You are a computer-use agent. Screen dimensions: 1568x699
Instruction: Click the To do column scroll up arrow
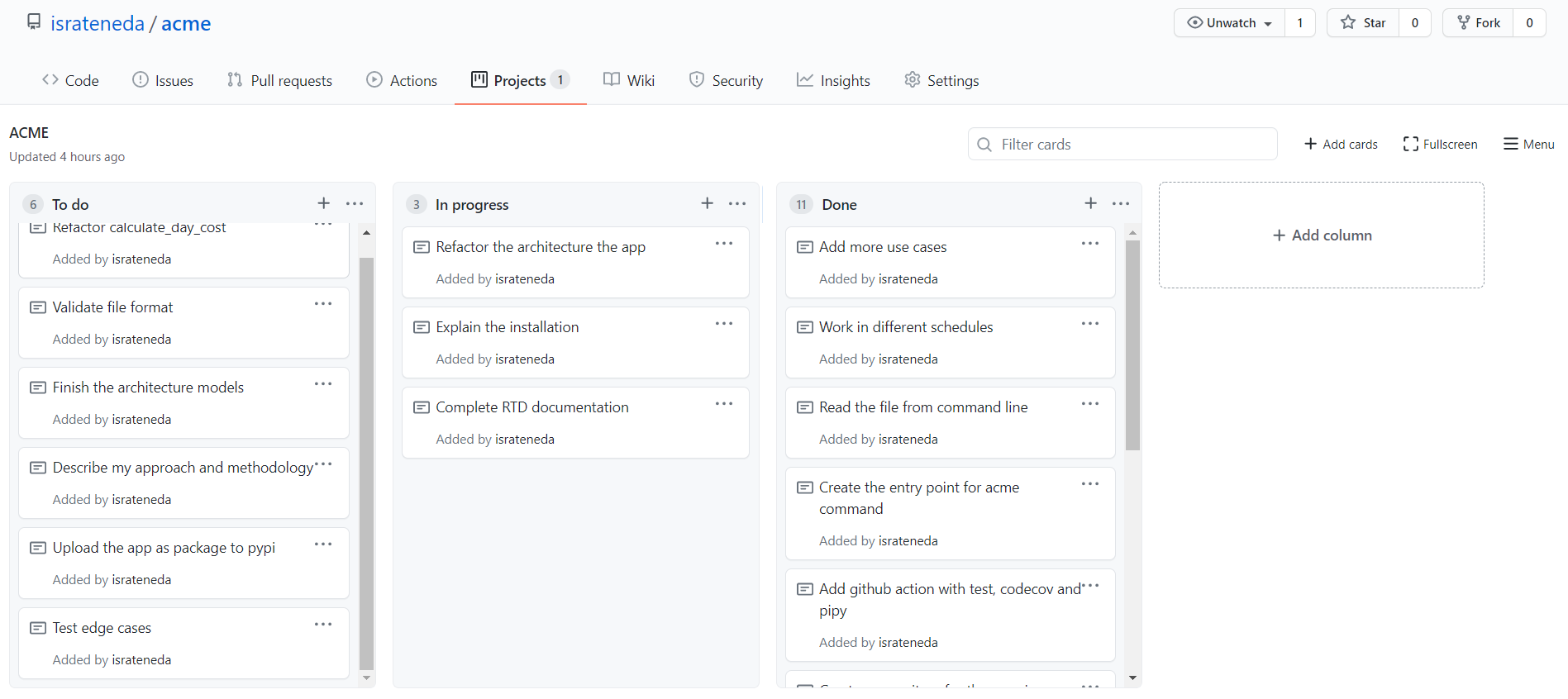[366, 233]
